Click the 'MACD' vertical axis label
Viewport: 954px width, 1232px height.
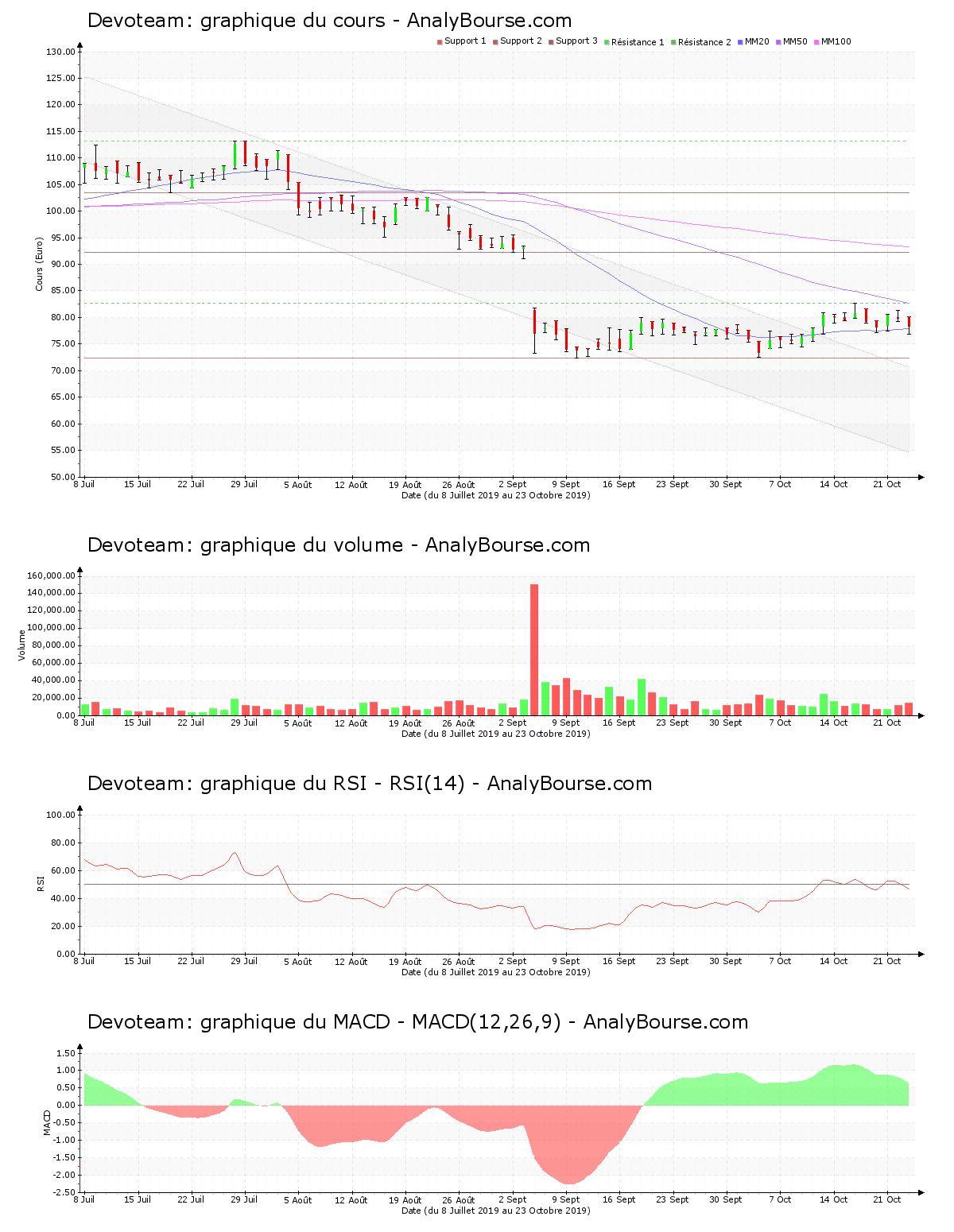pyautogui.click(x=46, y=1122)
